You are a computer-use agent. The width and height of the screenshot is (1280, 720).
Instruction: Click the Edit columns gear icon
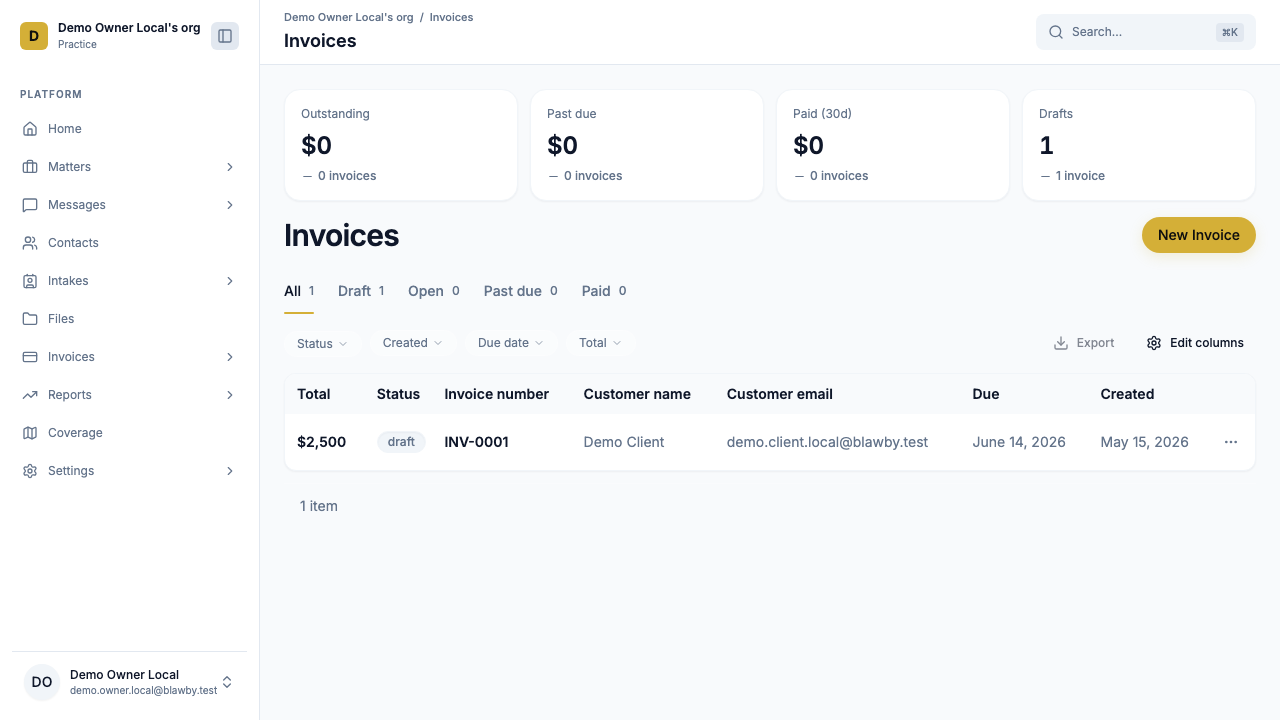pos(1154,343)
